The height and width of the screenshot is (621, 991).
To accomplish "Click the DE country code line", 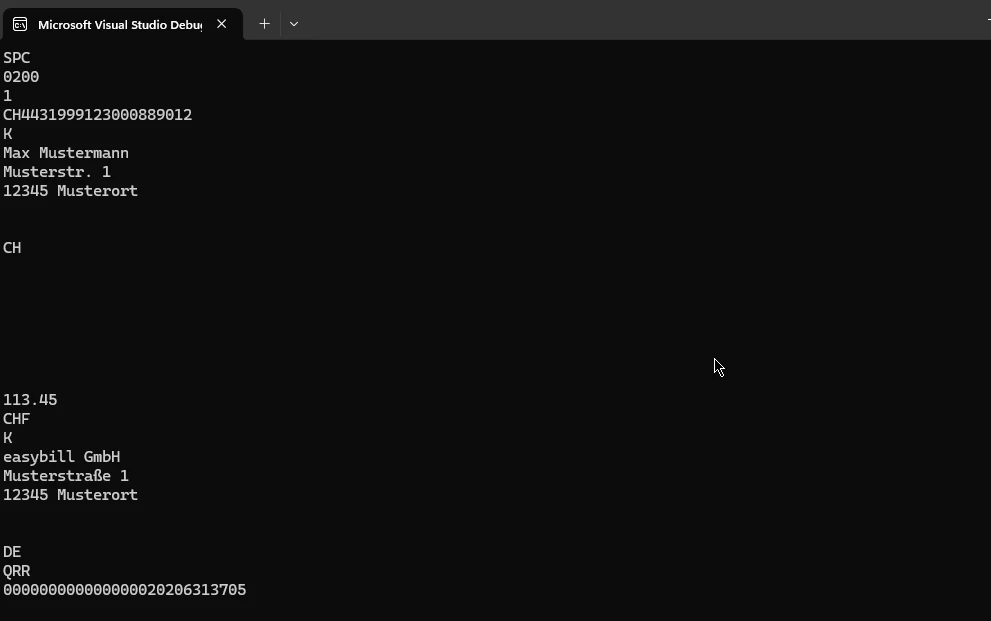I will (x=12, y=552).
